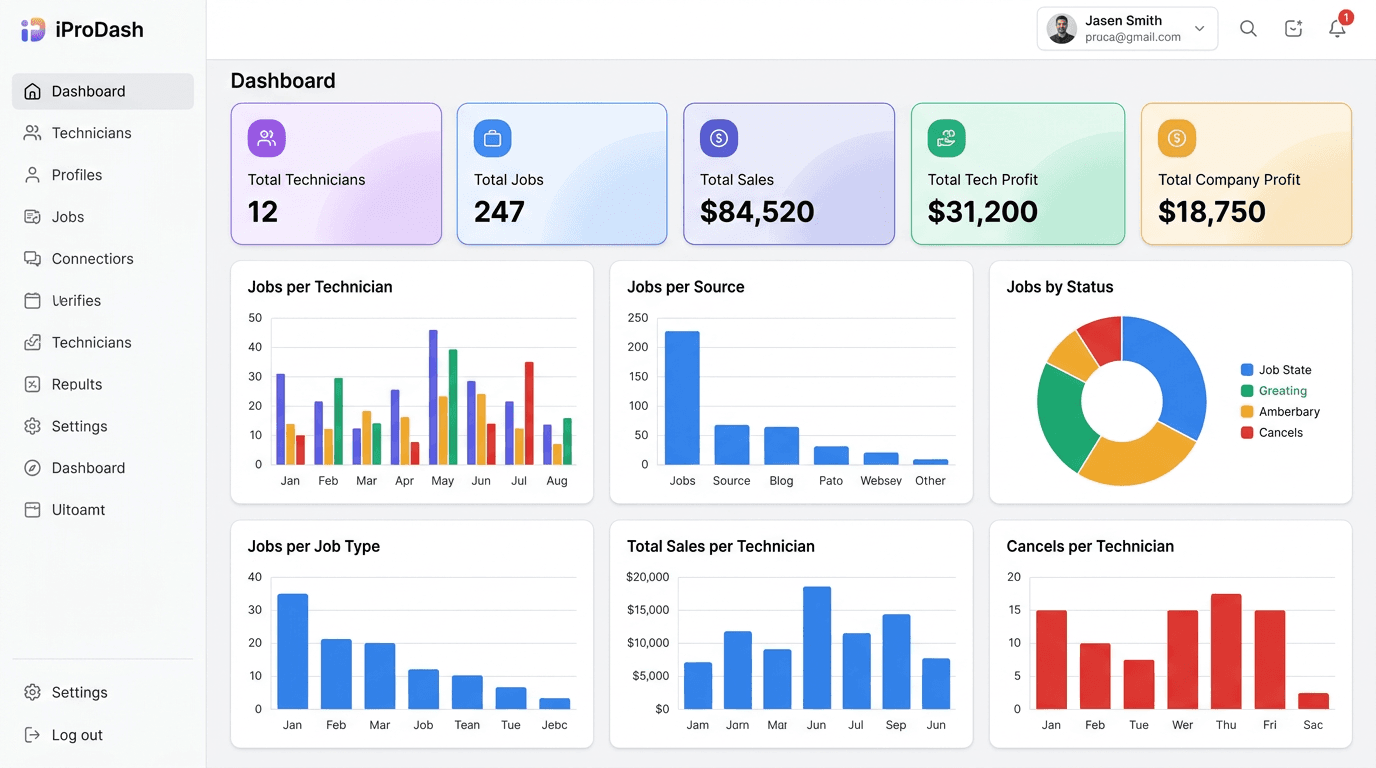Toggle the Greating legend in Jobs by Status

pyautogui.click(x=1282, y=390)
